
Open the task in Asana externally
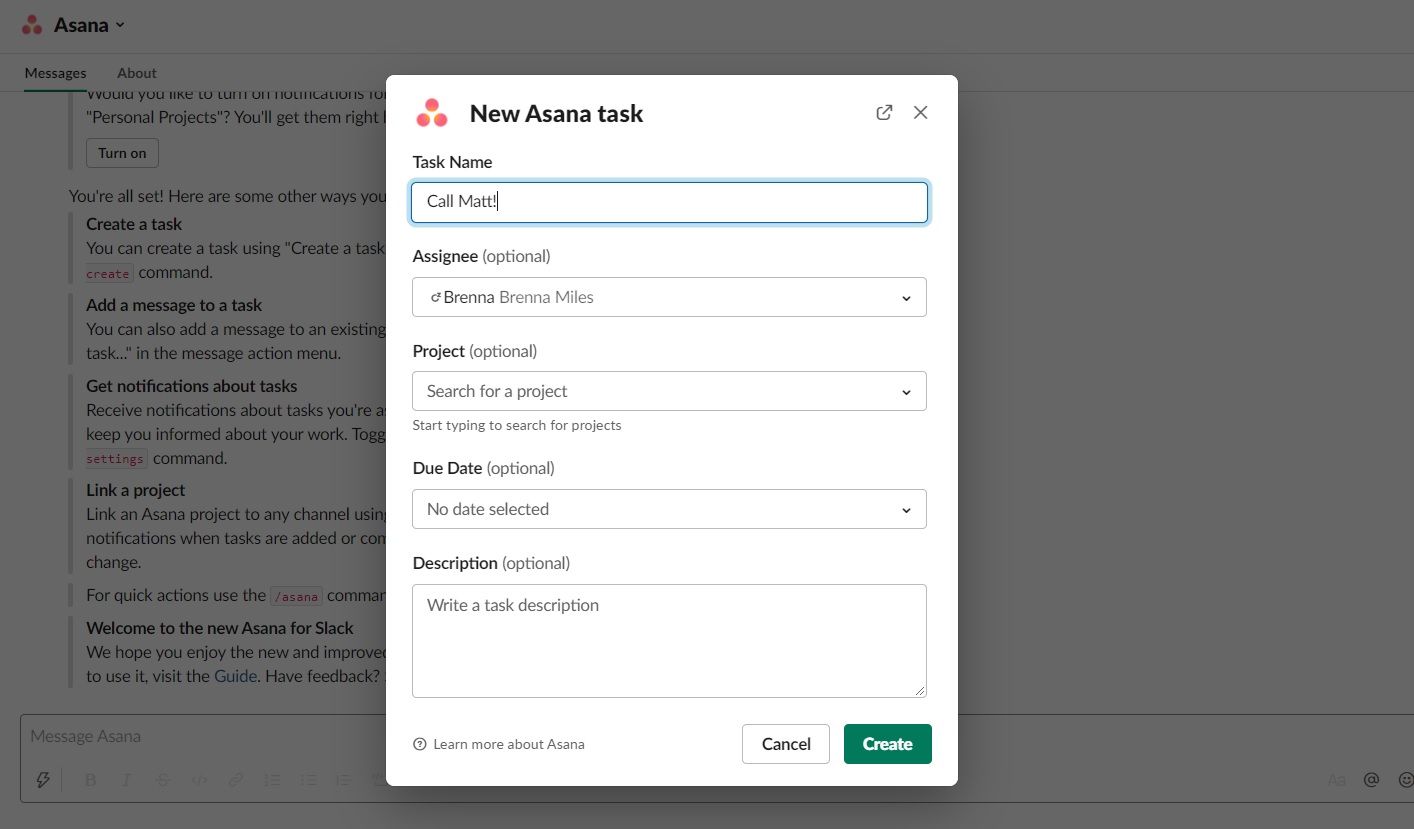click(x=884, y=112)
